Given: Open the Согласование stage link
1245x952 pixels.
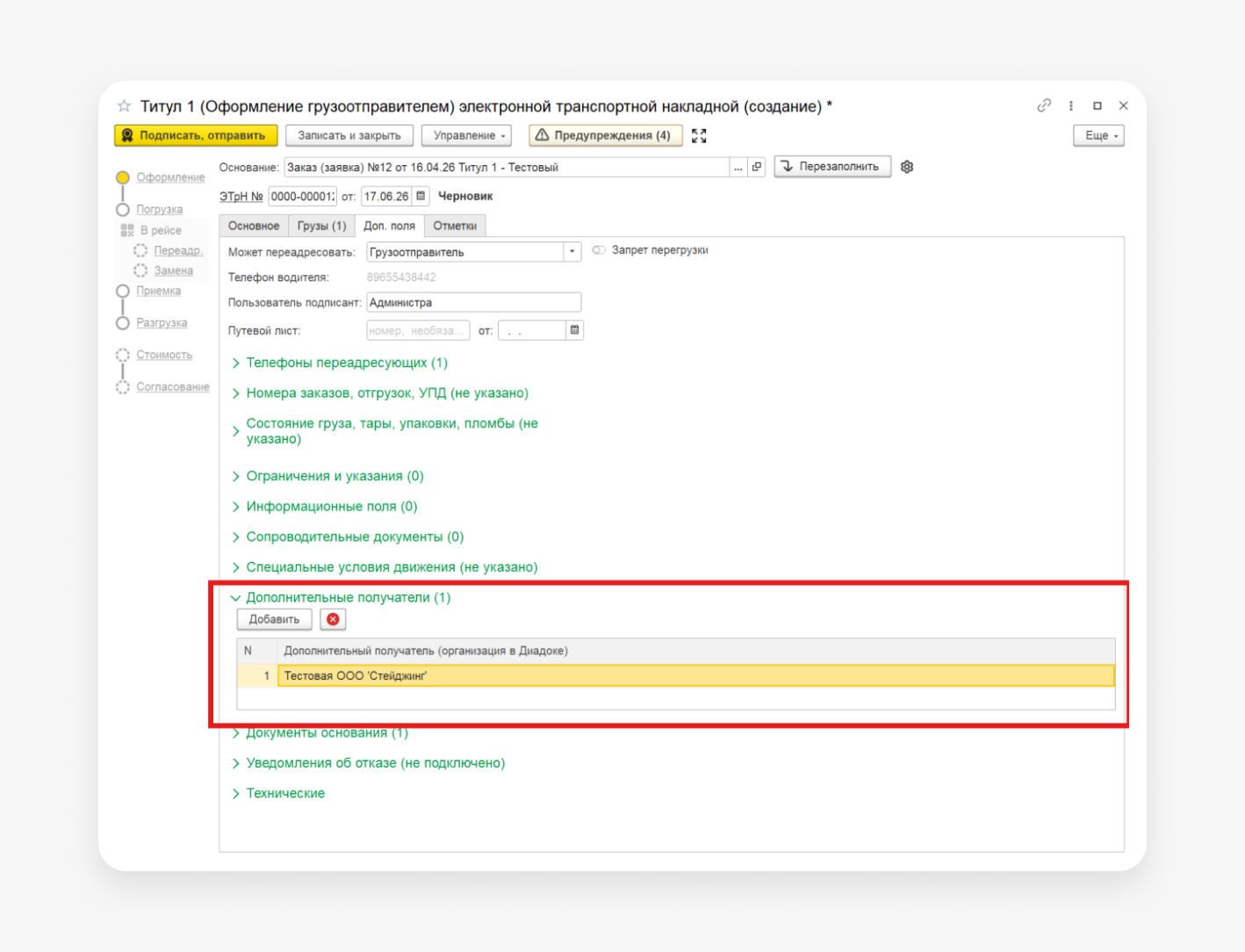Looking at the screenshot, I should point(173,387).
